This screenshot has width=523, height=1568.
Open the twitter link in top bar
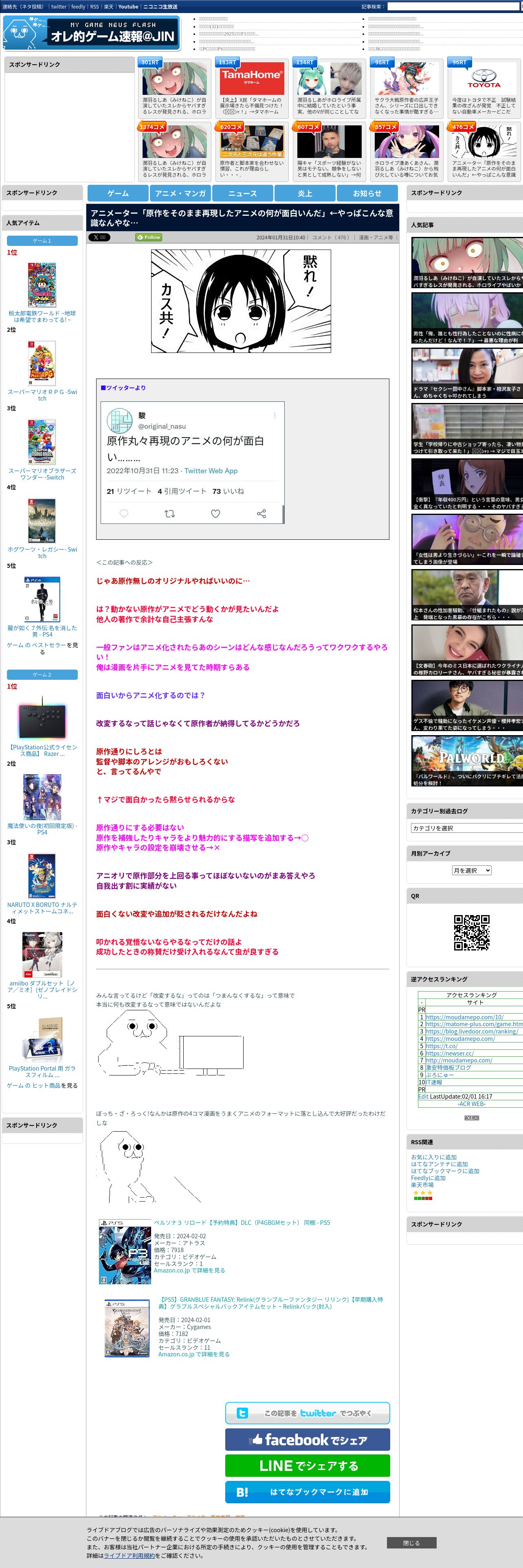pyautogui.click(x=58, y=7)
